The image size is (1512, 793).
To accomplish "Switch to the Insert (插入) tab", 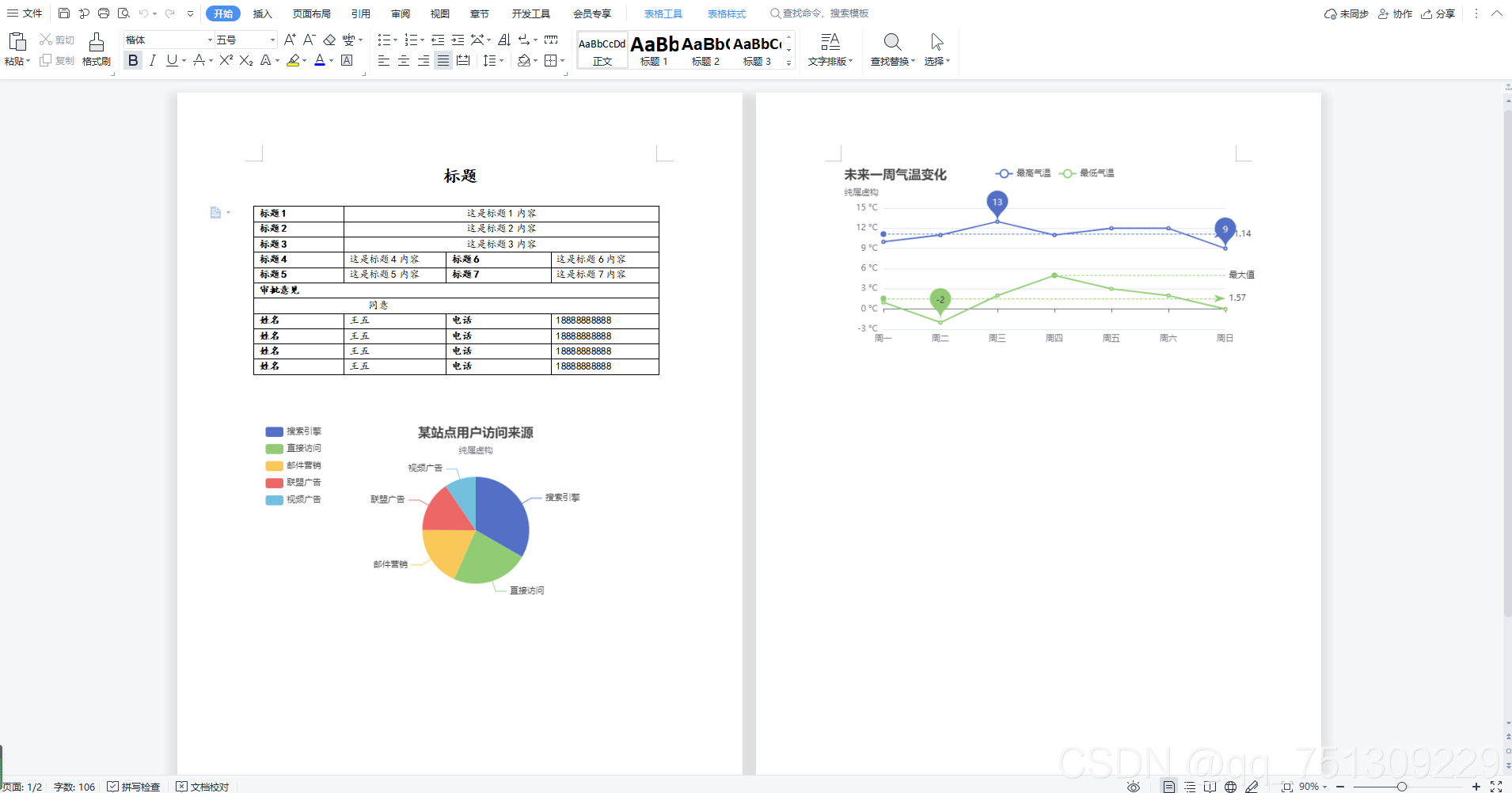I will click(262, 13).
